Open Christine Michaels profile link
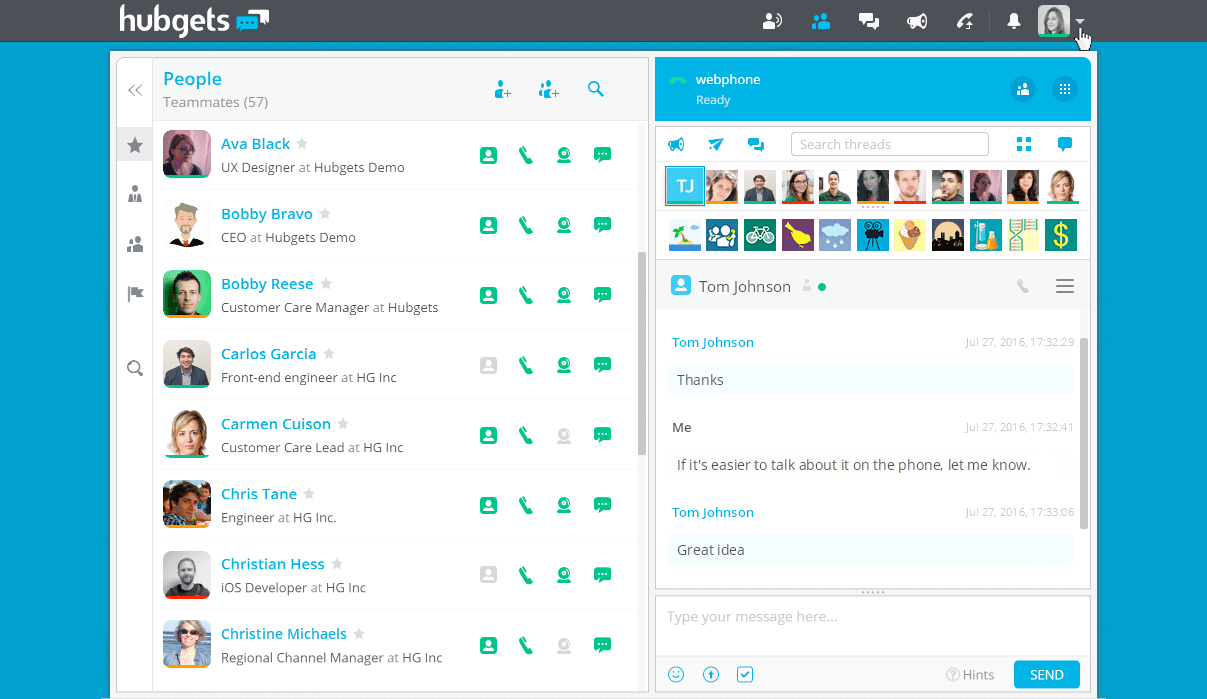 click(284, 634)
